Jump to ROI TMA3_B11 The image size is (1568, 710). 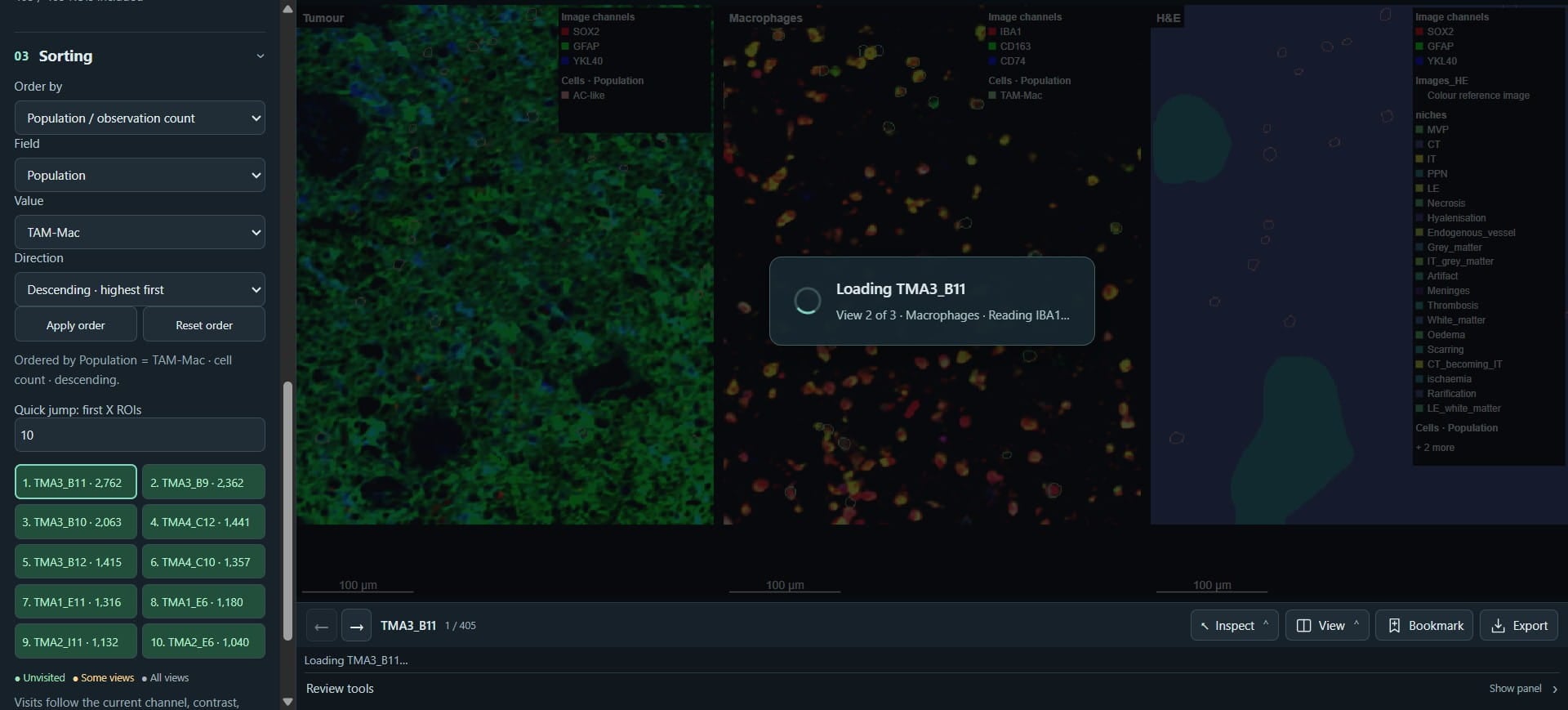pyautogui.click(x=76, y=482)
